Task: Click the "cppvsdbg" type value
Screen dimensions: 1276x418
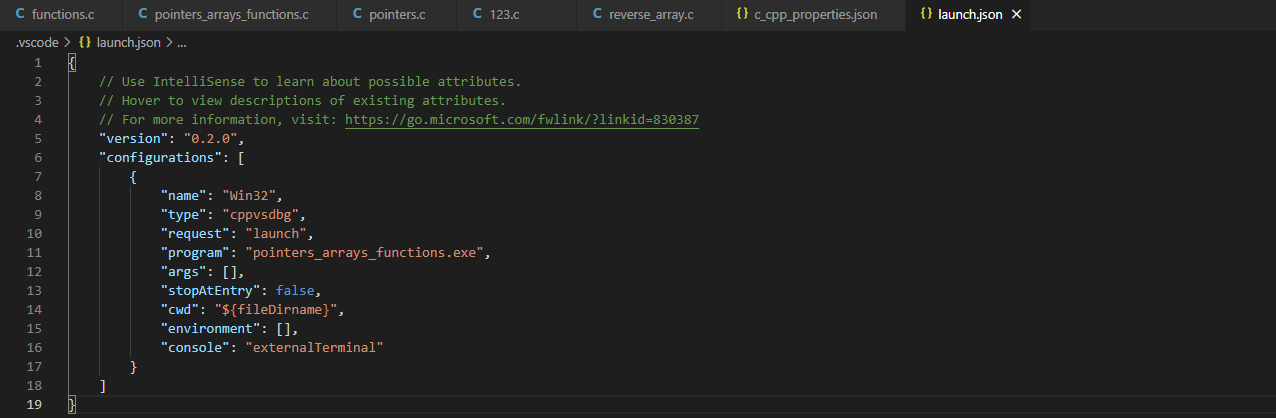Action: click(x=262, y=215)
